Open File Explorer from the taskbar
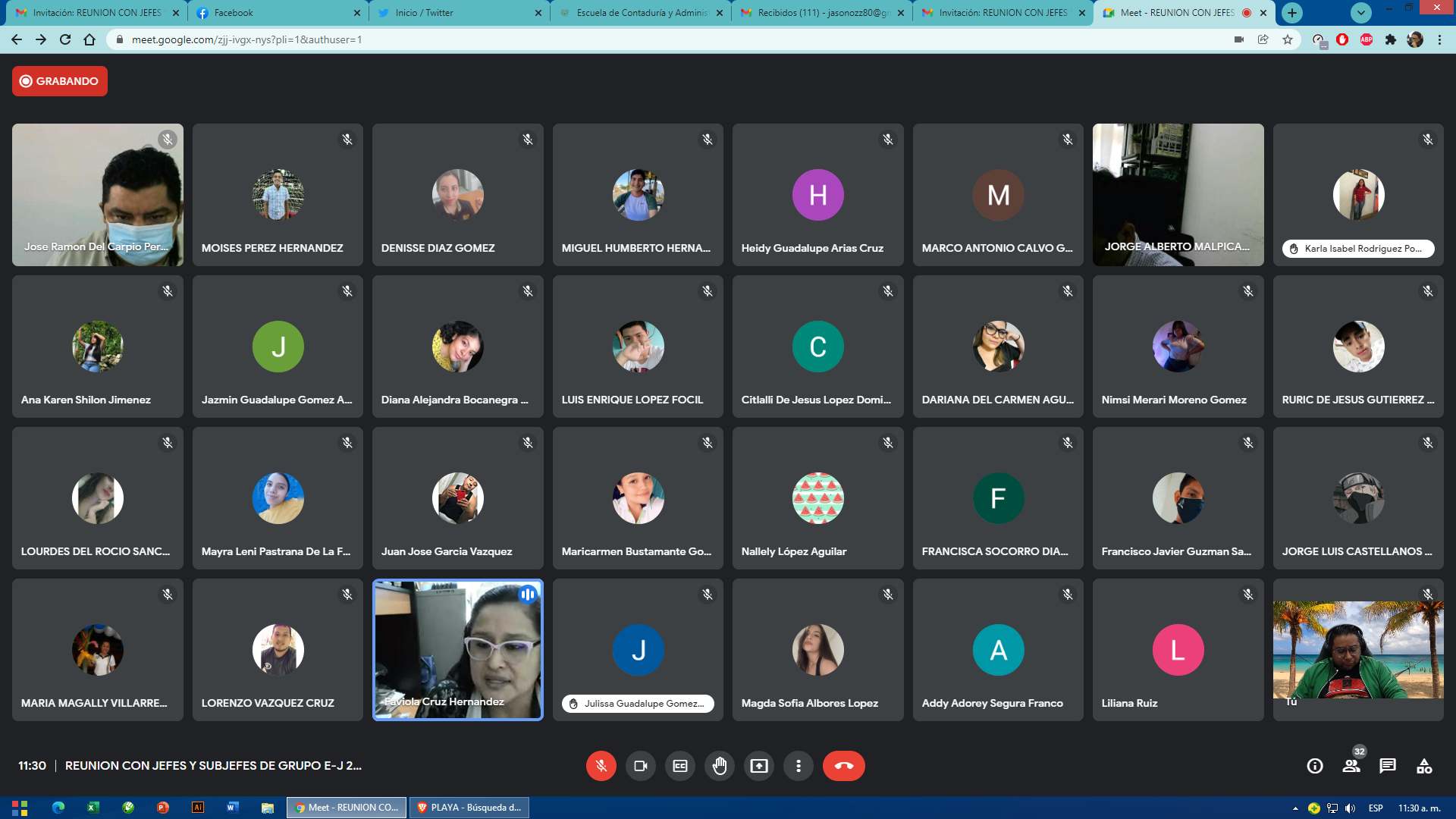 [x=268, y=808]
